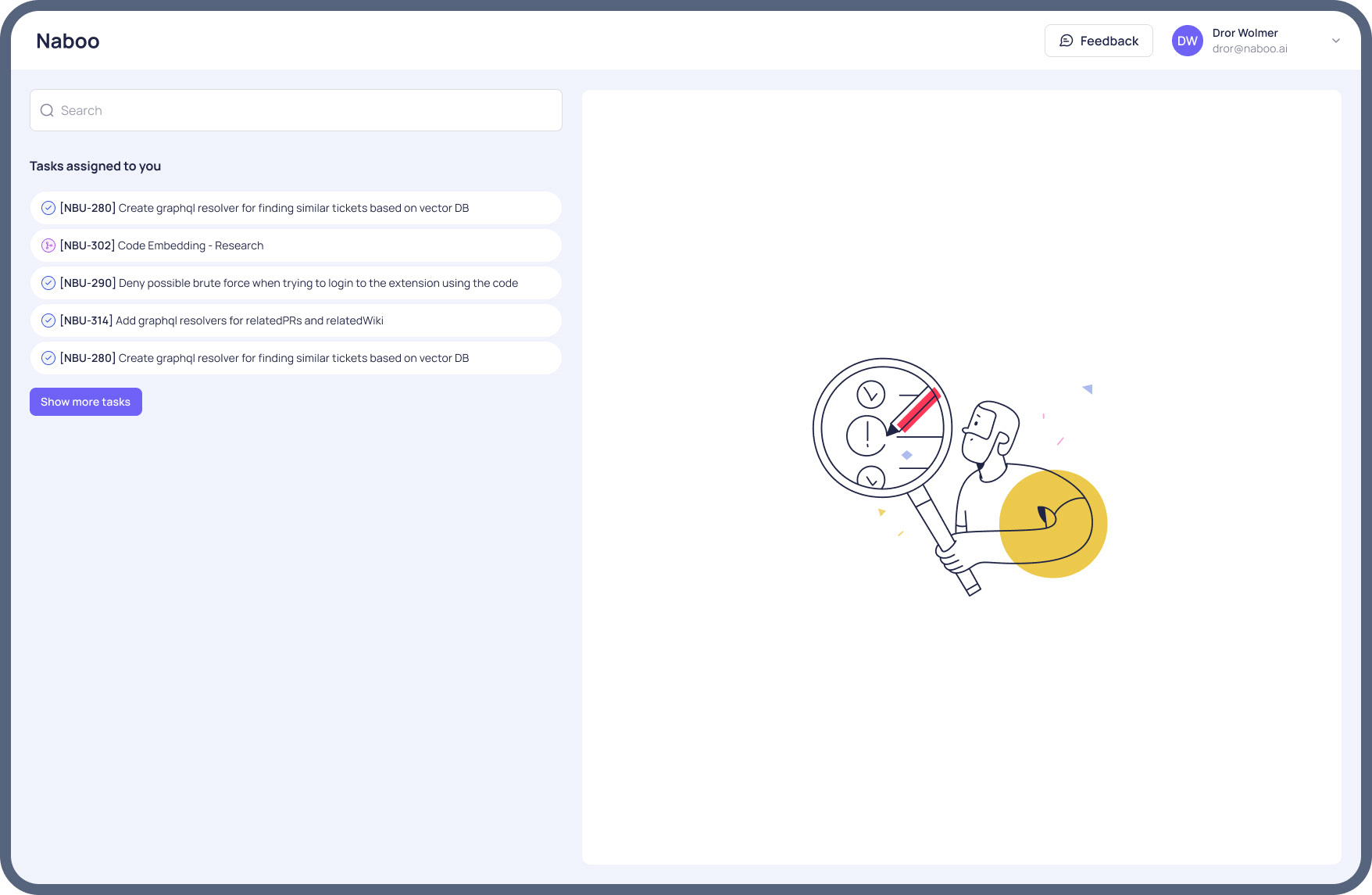Click the Naboo logo
The height and width of the screenshot is (895, 1372).
click(68, 41)
